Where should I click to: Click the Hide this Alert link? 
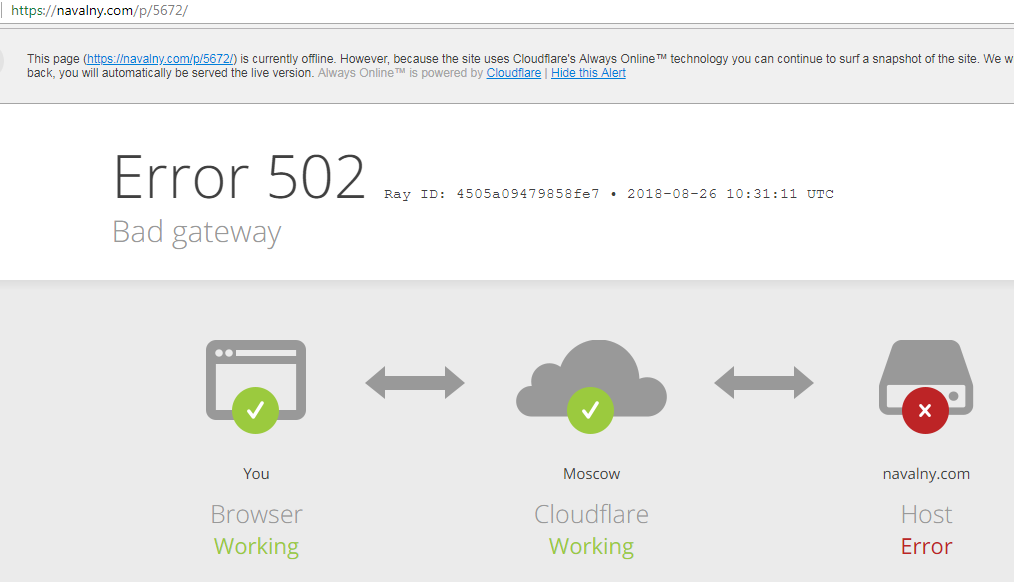(588, 73)
